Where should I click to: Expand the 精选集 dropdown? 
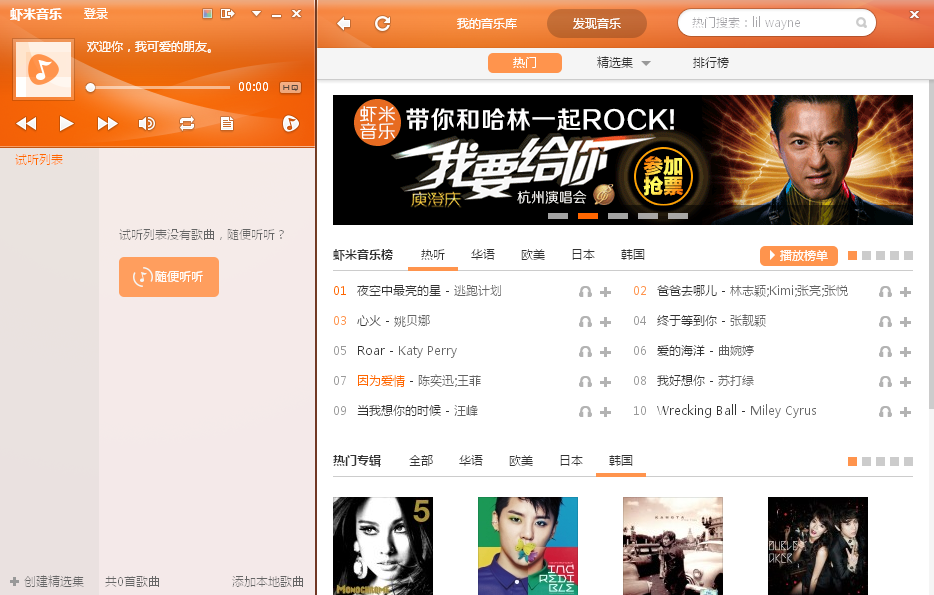tap(624, 63)
